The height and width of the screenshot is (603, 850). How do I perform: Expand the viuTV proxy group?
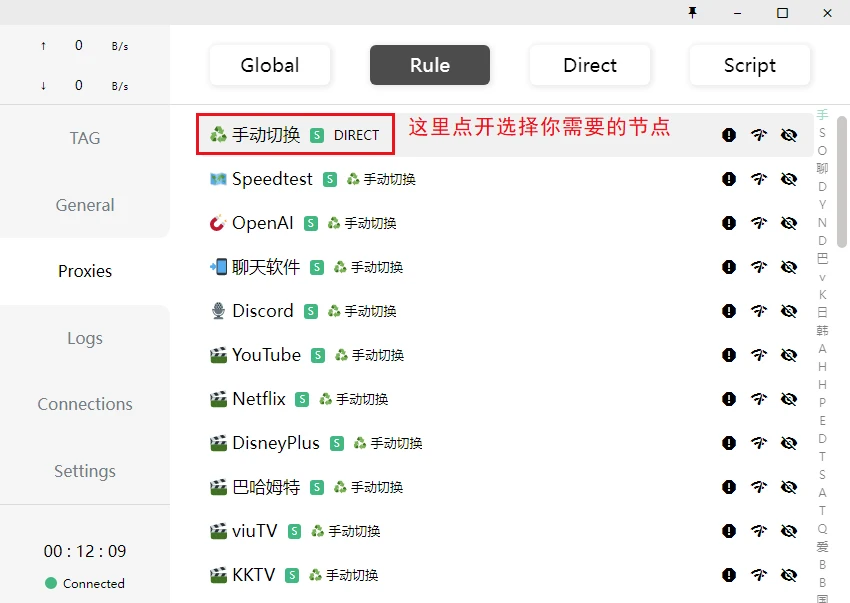coord(504,531)
